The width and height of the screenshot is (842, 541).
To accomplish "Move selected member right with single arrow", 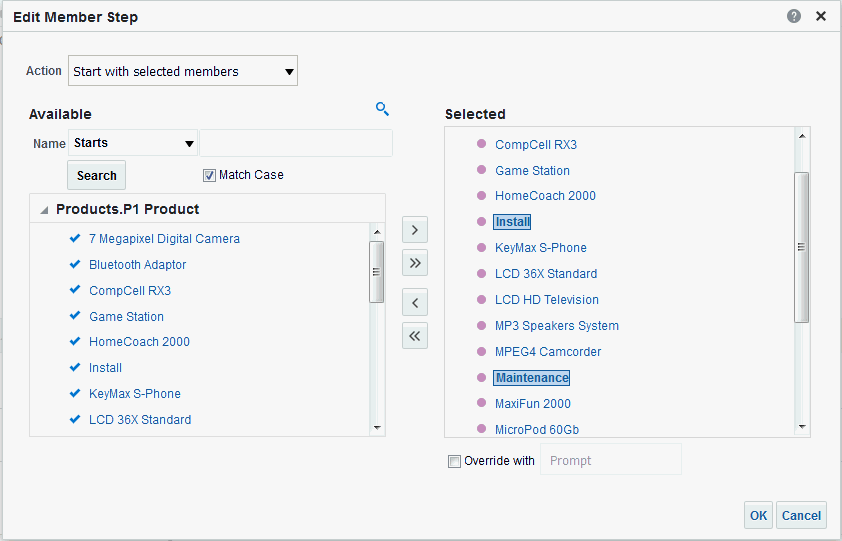I will (415, 230).
